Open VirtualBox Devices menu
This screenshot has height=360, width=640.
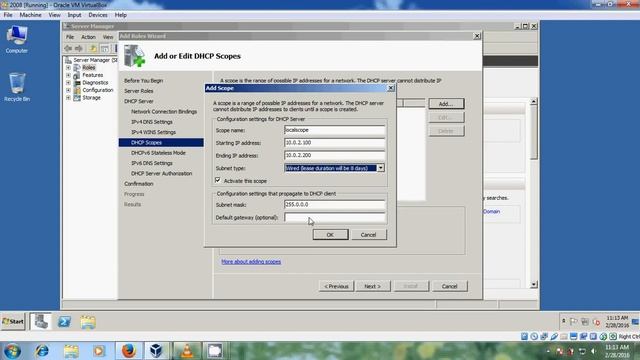[98, 15]
